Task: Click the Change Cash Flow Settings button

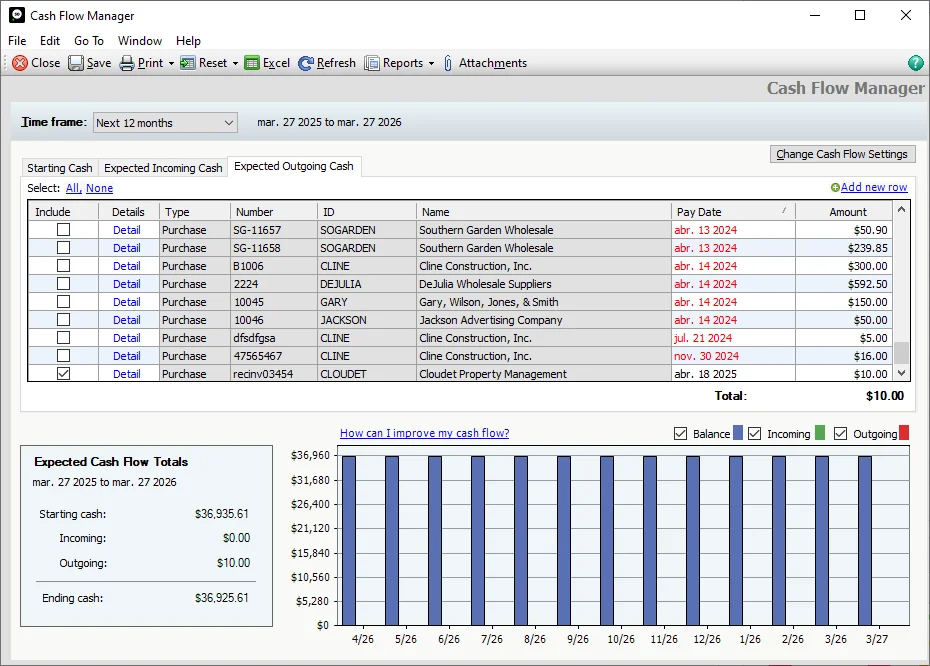Action: (x=842, y=154)
